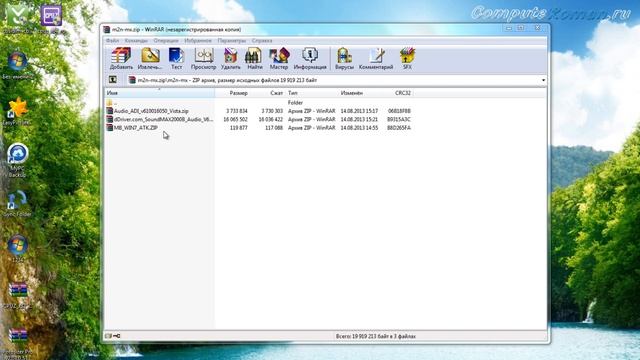Click the archive path text in address bar
Viewport: 640px width, 360px height.
pos(227,80)
